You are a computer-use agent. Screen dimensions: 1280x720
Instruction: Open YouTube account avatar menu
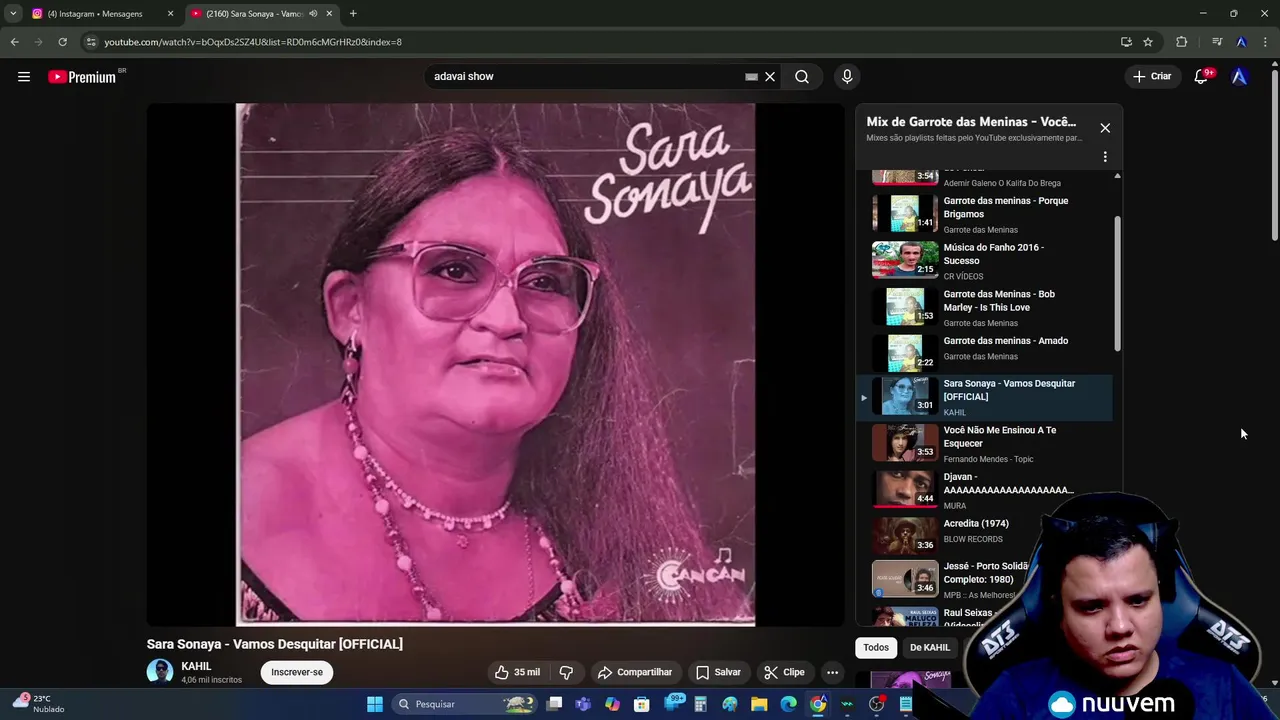1240,76
